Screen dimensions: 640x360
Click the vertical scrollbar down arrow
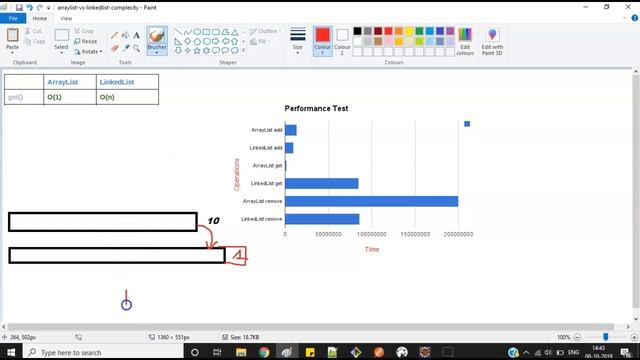coord(636,319)
